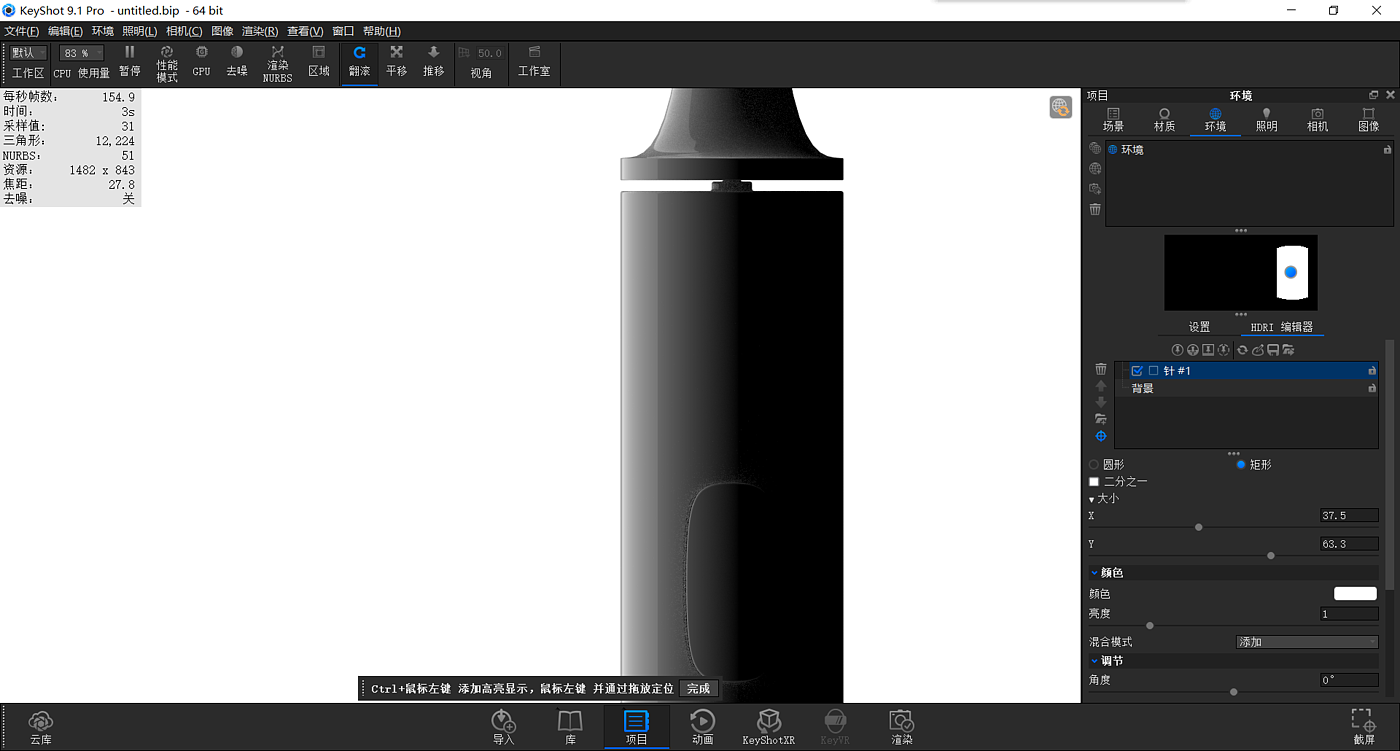Screen dimensions: 1400x751
Task: Take a screenshot (截屏)
Action: 1363,727
